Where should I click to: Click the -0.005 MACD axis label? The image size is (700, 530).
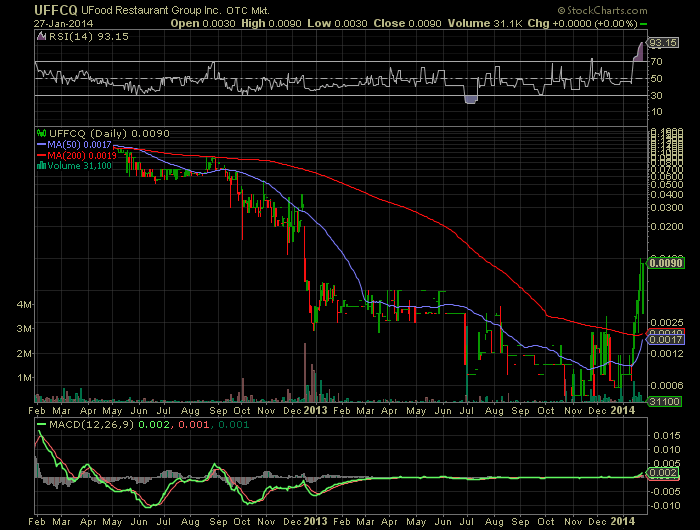665,492
